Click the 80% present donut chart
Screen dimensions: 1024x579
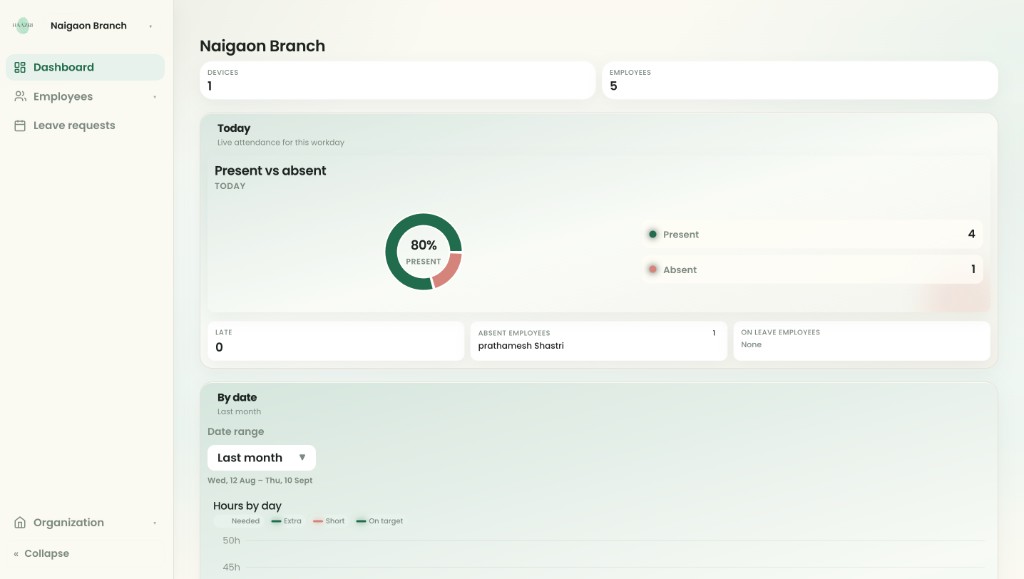[x=423, y=251]
